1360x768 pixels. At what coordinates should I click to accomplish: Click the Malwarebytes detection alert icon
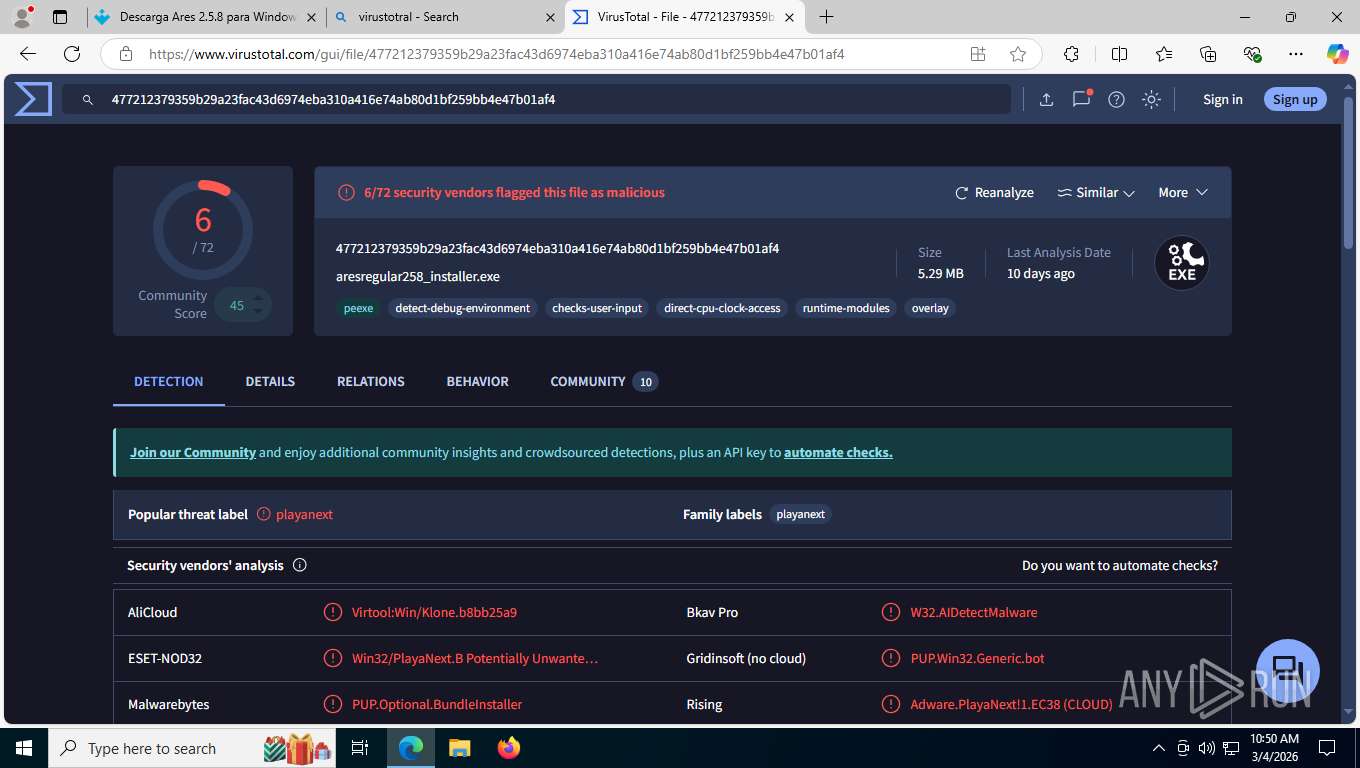pos(333,704)
